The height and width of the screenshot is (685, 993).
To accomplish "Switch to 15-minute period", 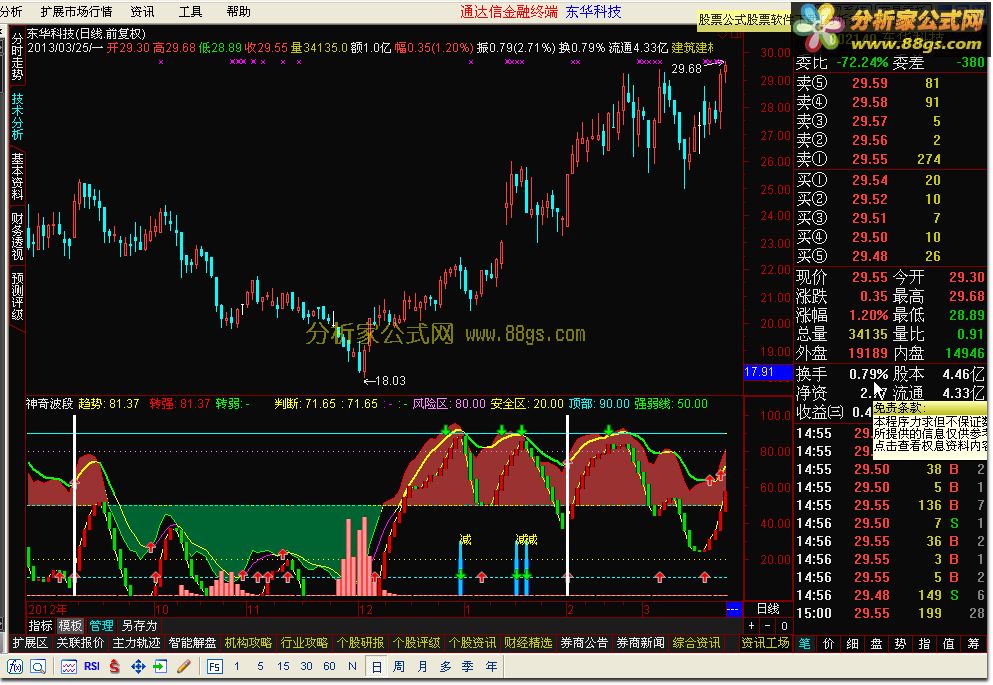I will point(283,666).
